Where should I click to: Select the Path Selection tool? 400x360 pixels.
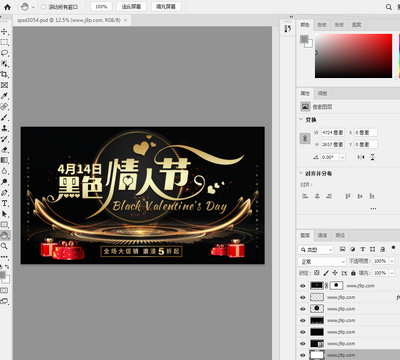pyautogui.click(x=4, y=214)
